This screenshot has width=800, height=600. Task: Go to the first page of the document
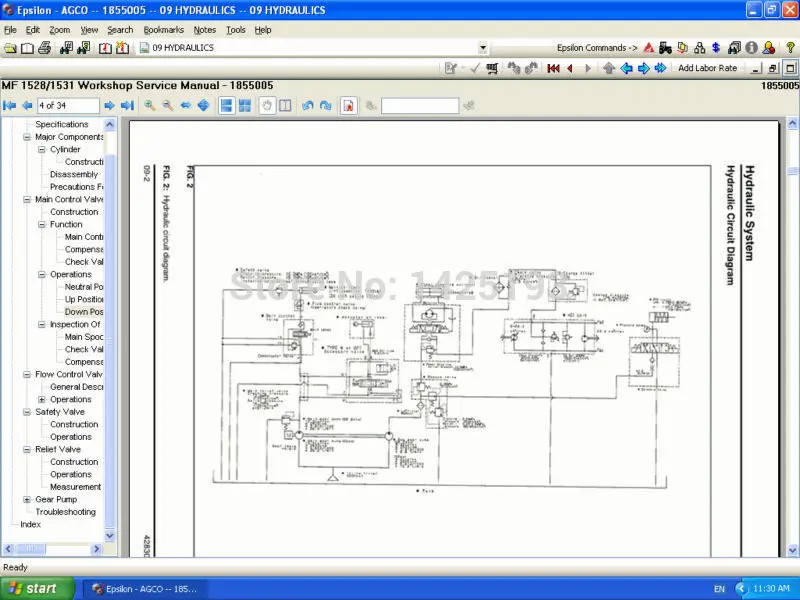coord(10,106)
